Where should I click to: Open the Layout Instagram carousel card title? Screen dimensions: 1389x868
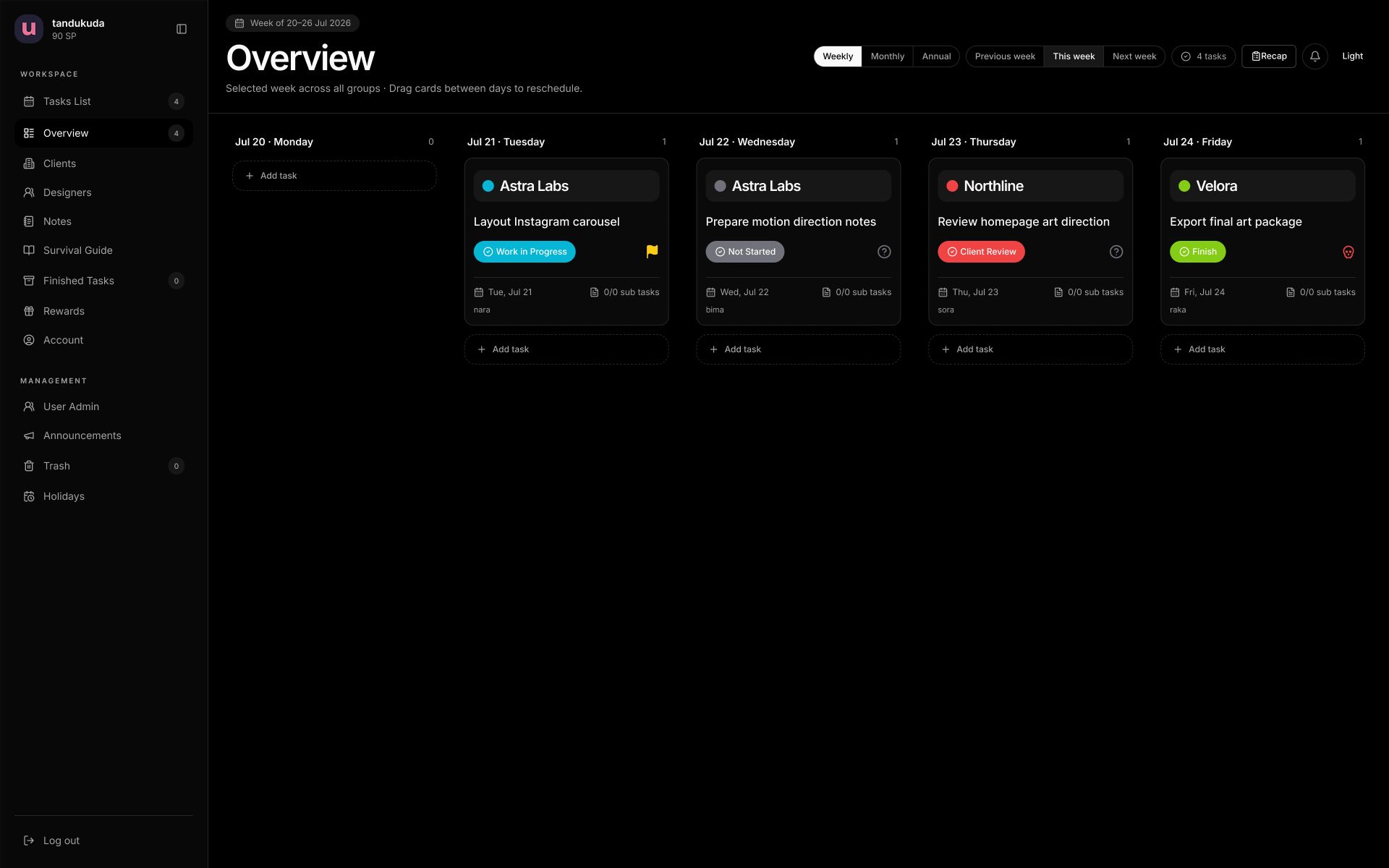pos(546,222)
